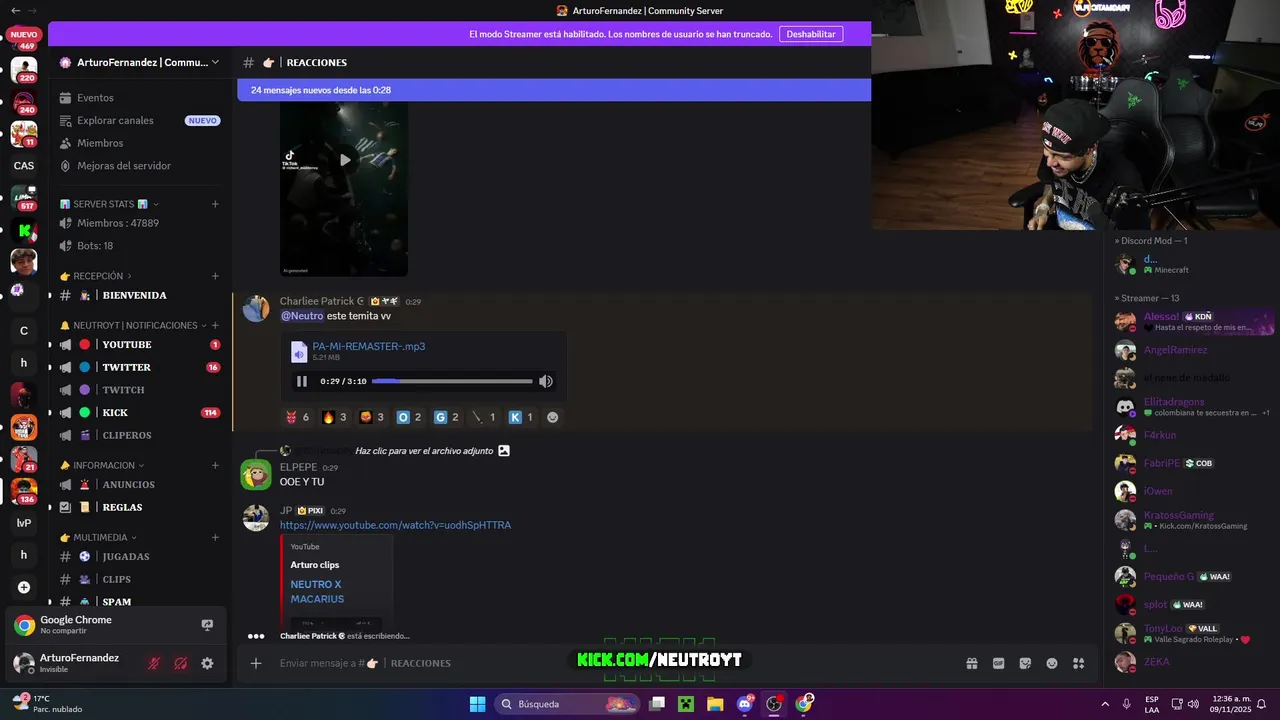Click the Google Chrome screen share icon
Screen dimensions: 1280x720
click(x=207, y=625)
